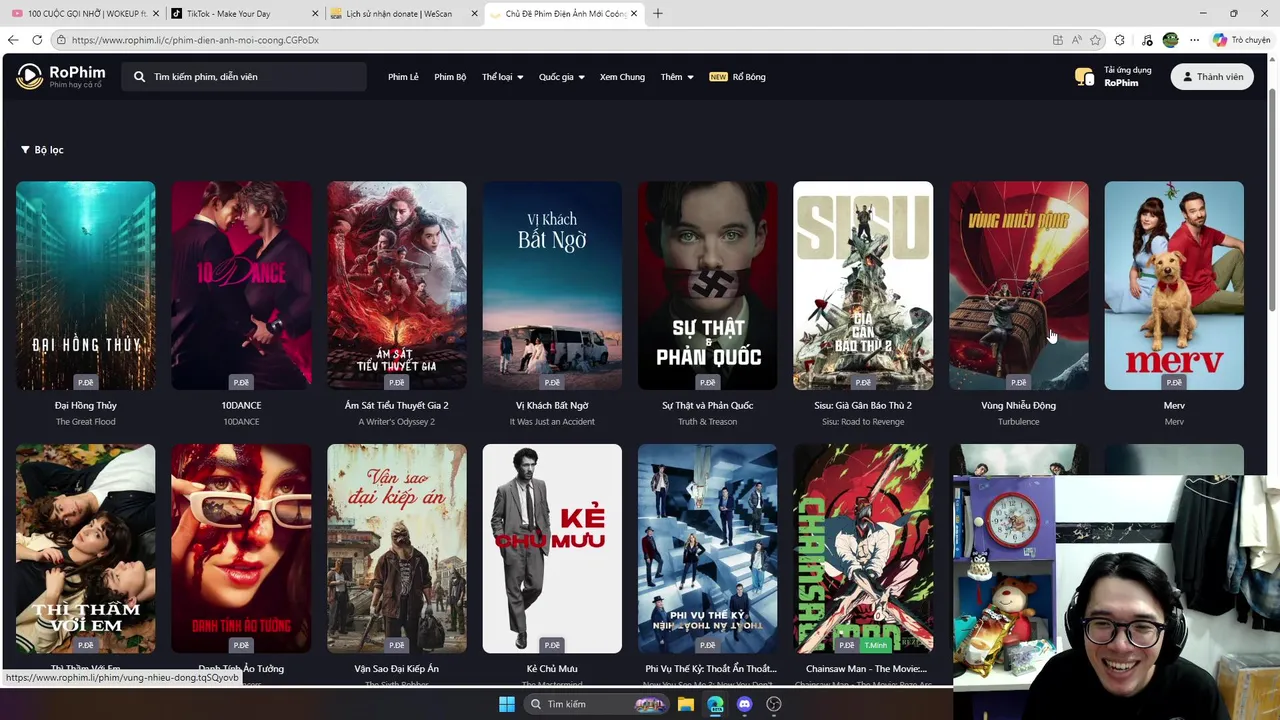Click the T.Minh badge on Chainsaw Man

874,645
